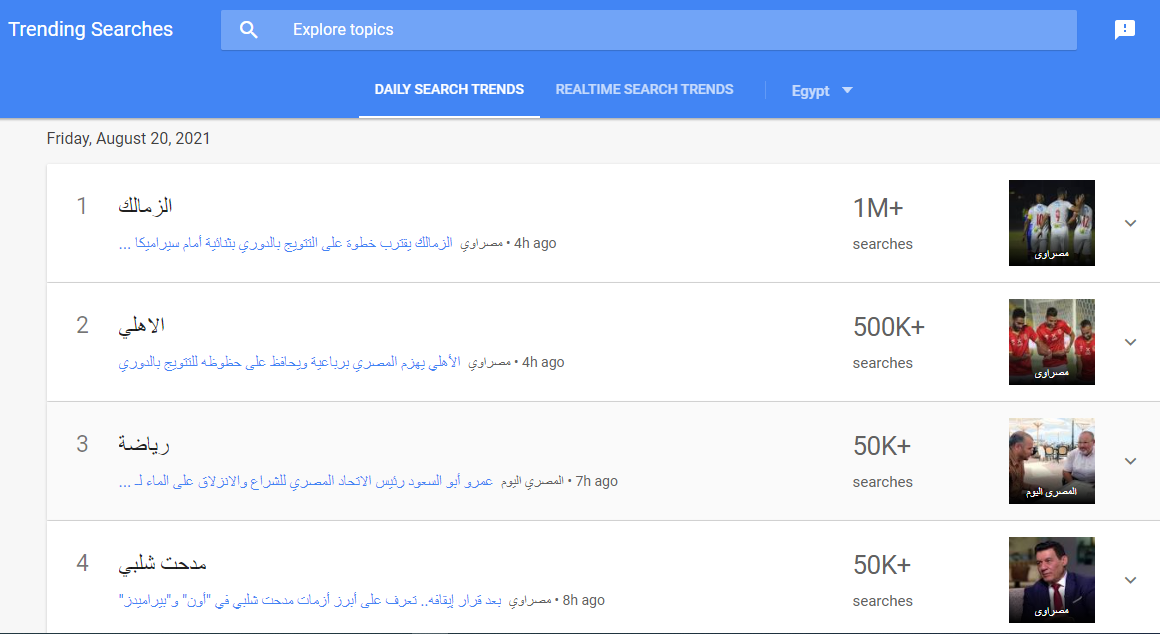Viewport: 1160px width, 634px height.
Task: Open thumbnail image for الزمالك trend
Action: [1051, 223]
